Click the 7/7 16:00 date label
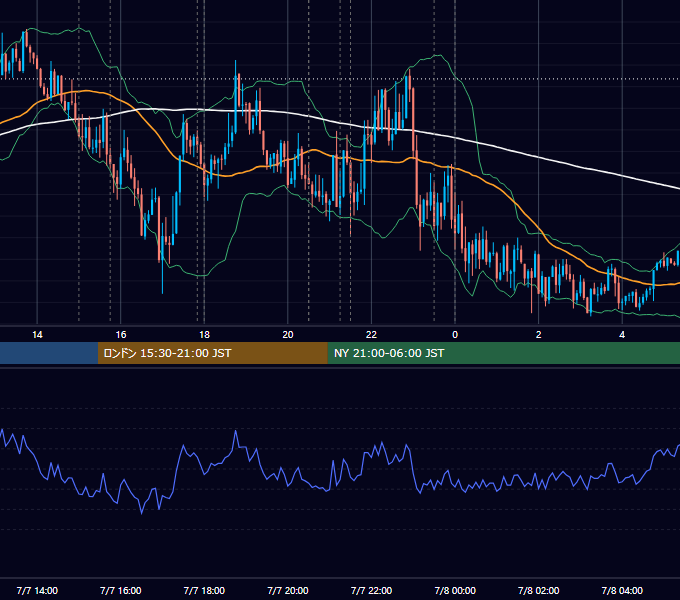The width and height of the screenshot is (680, 600). click(121, 590)
